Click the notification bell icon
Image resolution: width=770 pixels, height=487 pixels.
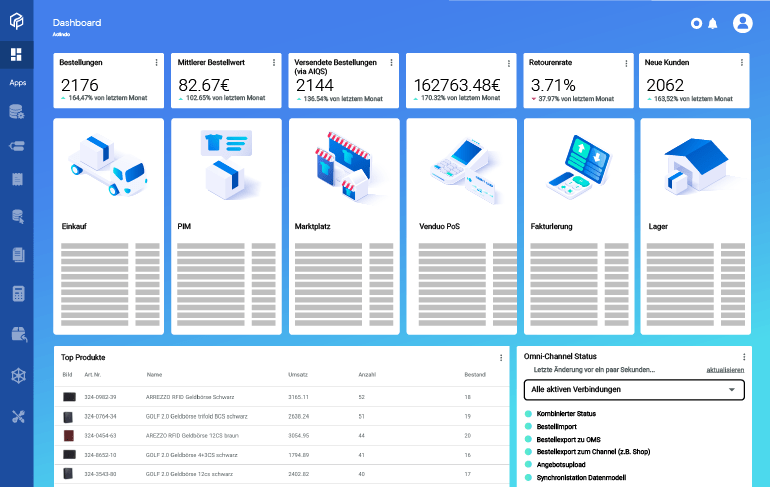click(713, 23)
